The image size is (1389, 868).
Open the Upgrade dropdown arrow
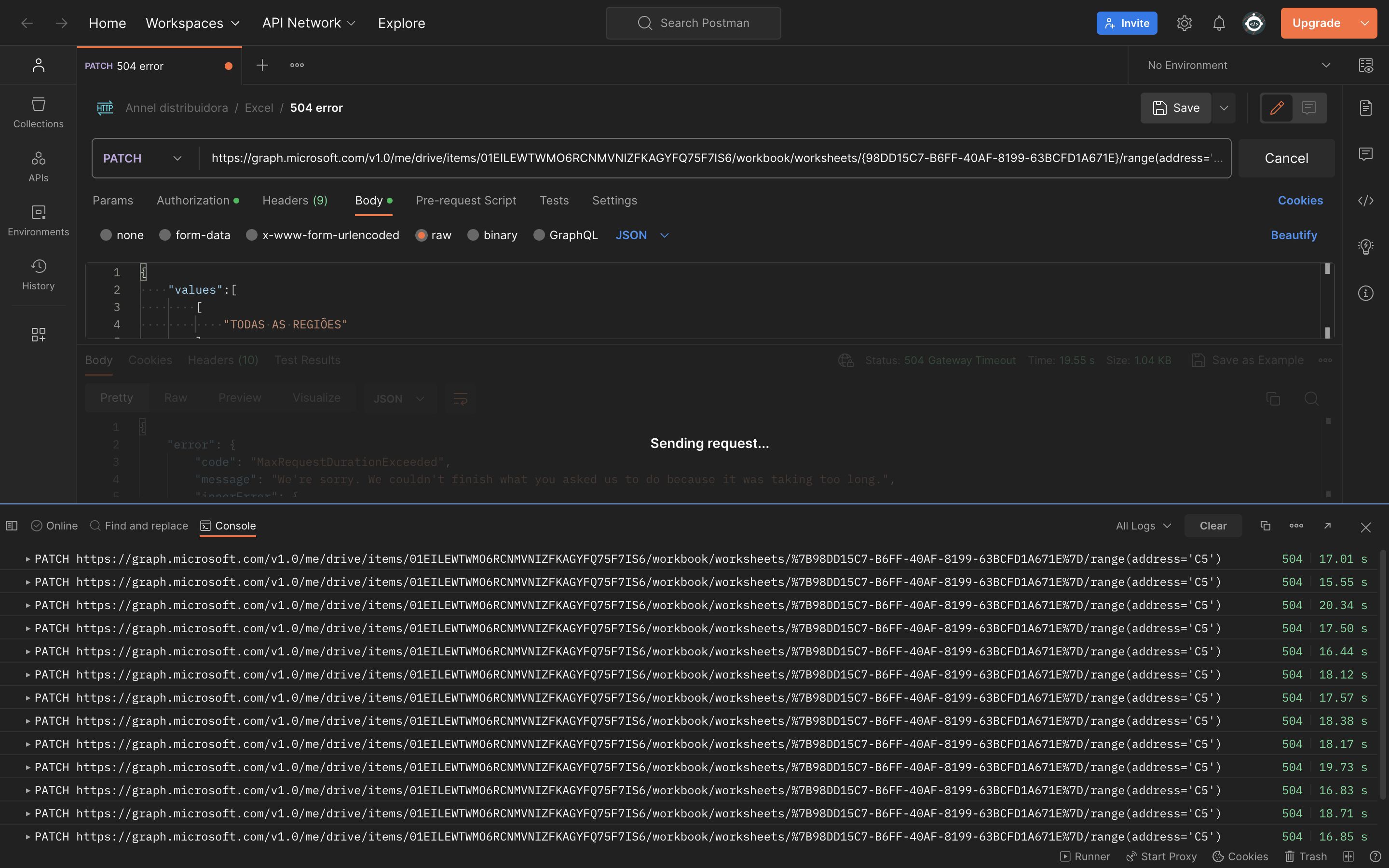click(x=1364, y=23)
